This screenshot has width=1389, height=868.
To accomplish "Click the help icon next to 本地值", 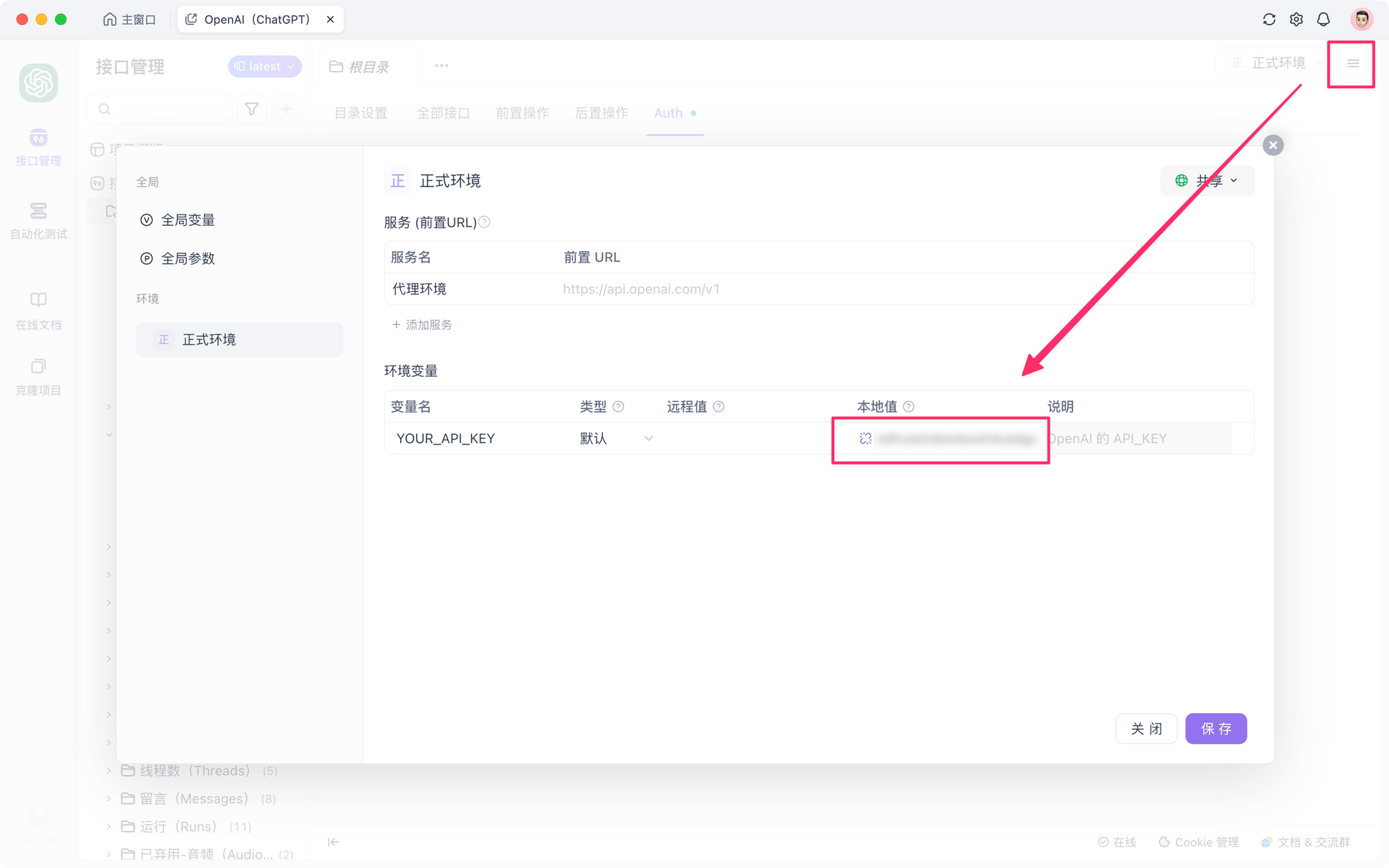I will pyautogui.click(x=908, y=407).
